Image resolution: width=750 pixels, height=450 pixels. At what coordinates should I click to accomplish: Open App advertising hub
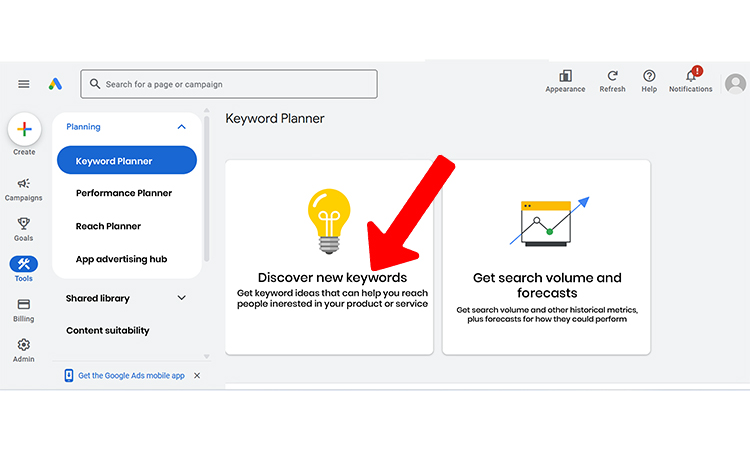[x=121, y=259]
